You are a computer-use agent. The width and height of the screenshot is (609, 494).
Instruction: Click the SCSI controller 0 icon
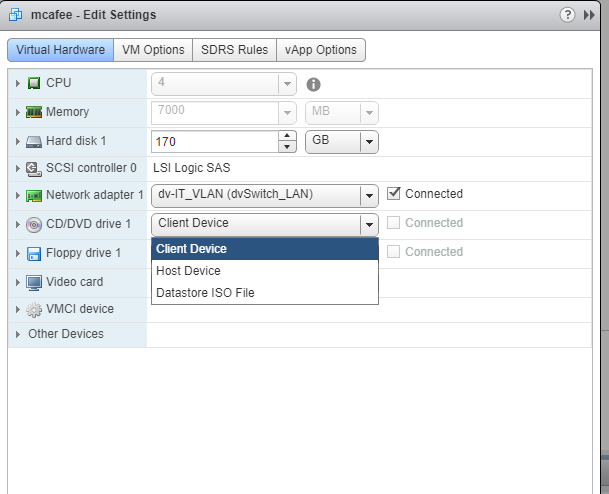coord(34,169)
